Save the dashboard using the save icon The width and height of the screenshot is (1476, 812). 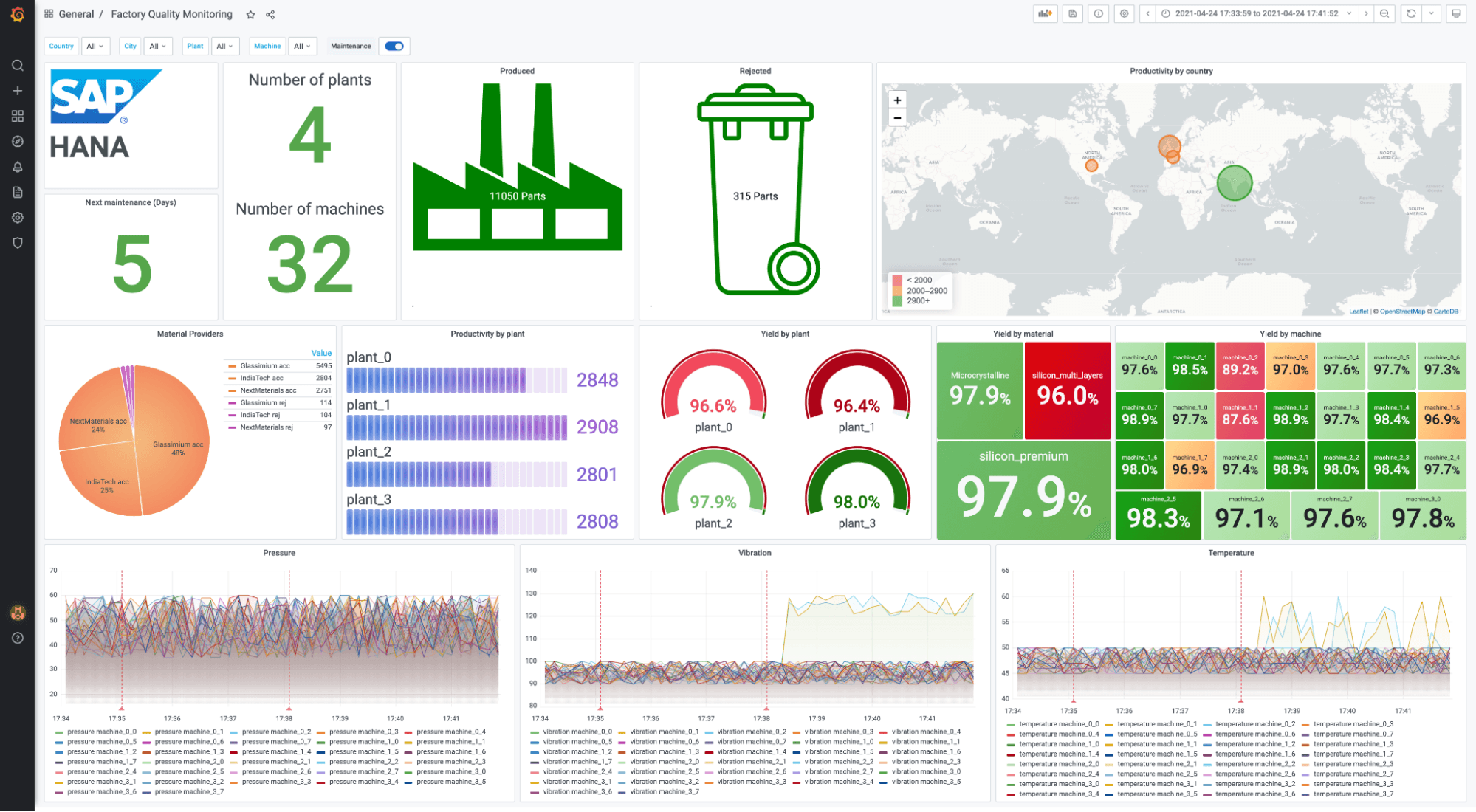1072,13
